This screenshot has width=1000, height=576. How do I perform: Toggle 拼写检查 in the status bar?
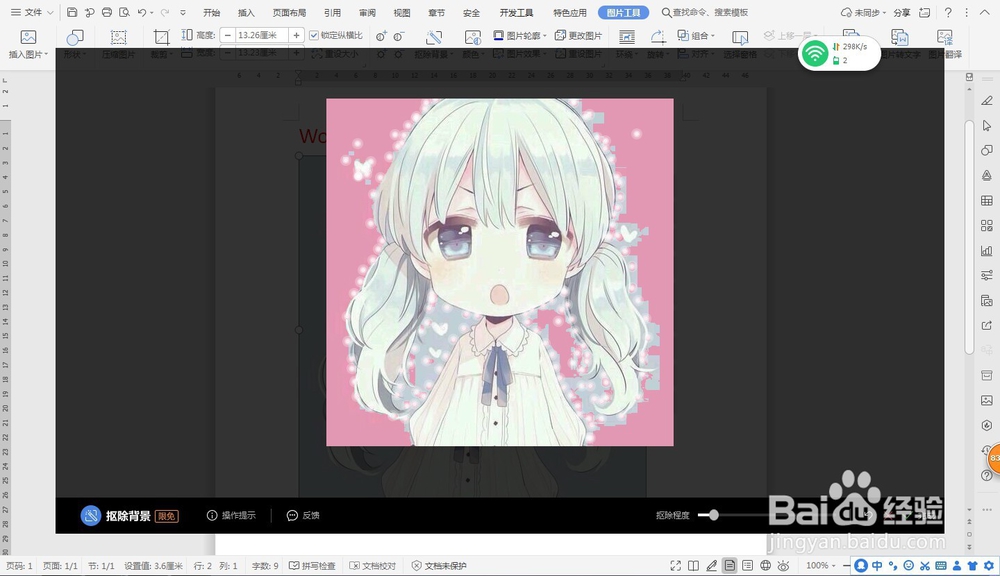tap(312, 565)
